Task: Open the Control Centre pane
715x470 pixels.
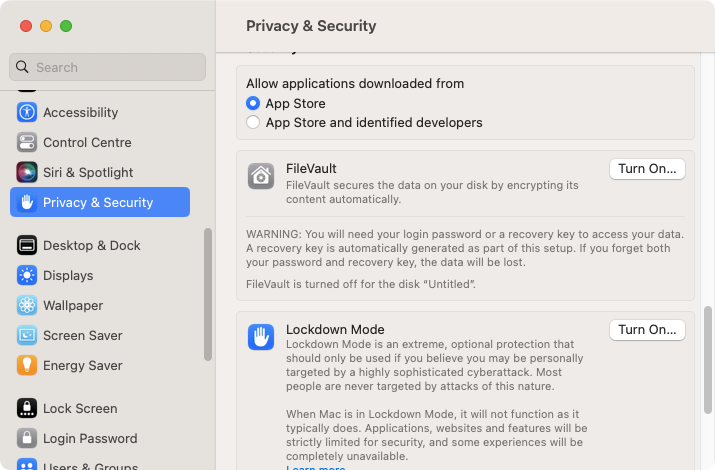Action: click(x=100, y=142)
